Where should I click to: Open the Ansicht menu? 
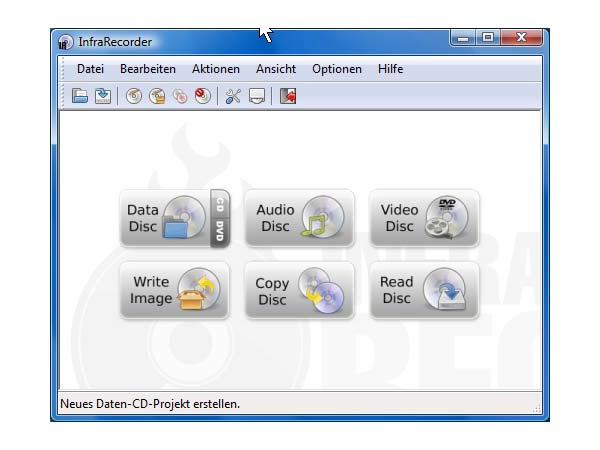tap(275, 69)
